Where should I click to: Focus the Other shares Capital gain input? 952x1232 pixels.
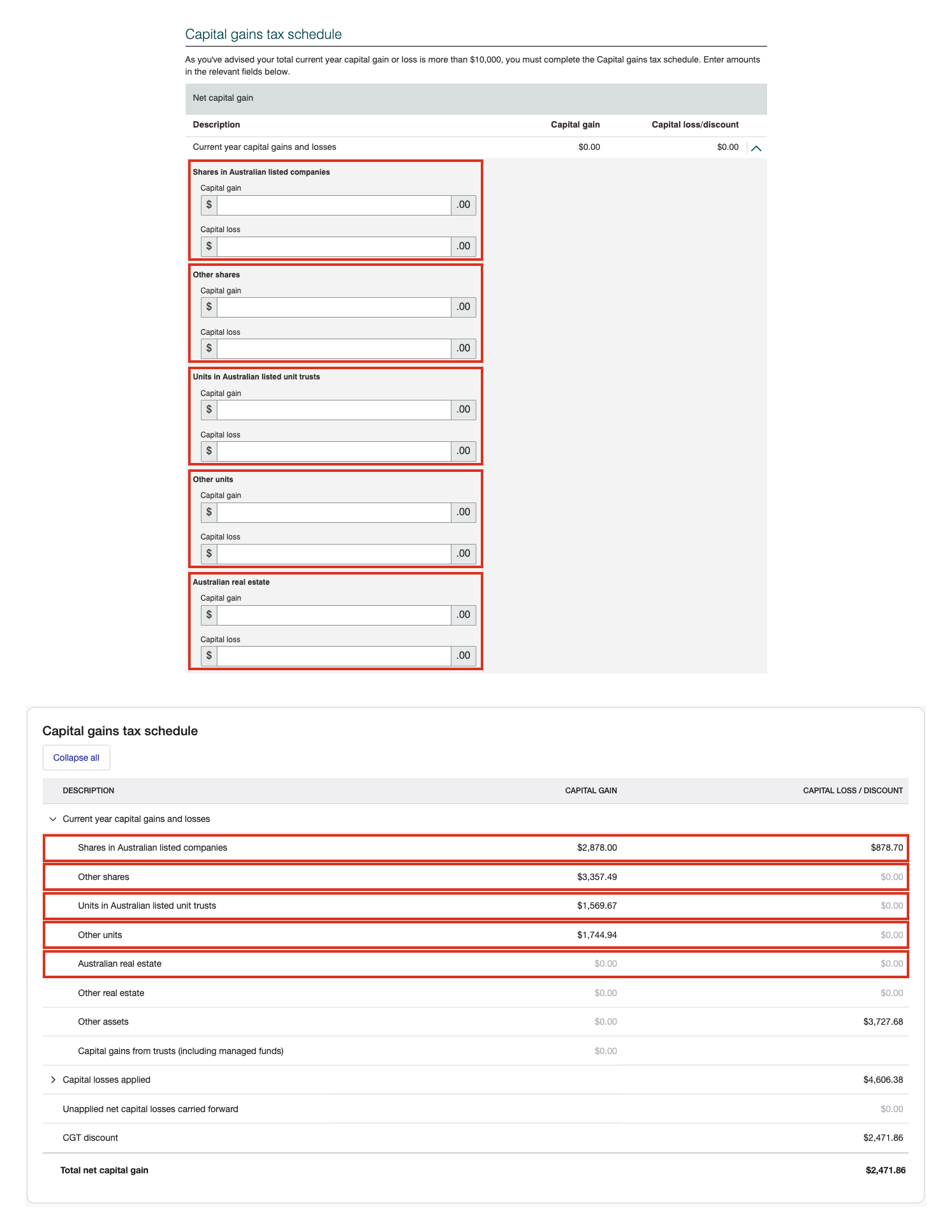pyautogui.click(x=334, y=307)
